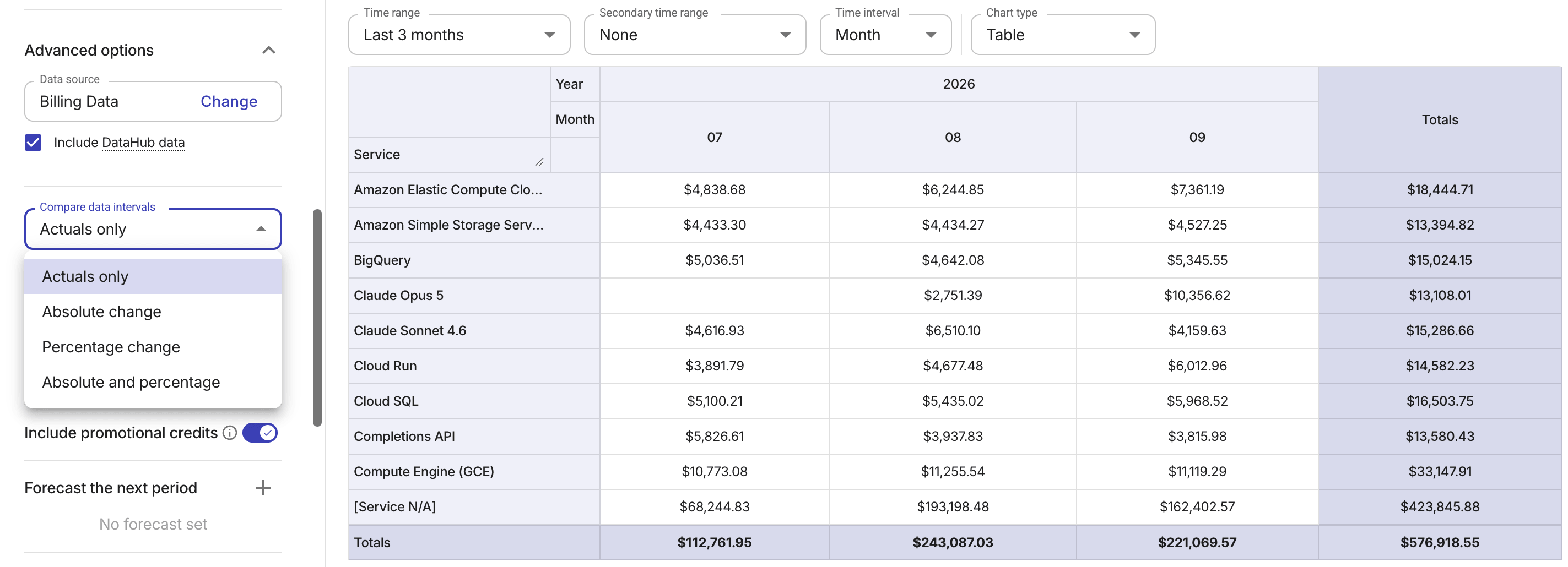The width and height of the screenshot is (1568, 567).
Task: Select the BigQuery row label
Action: 474,260
